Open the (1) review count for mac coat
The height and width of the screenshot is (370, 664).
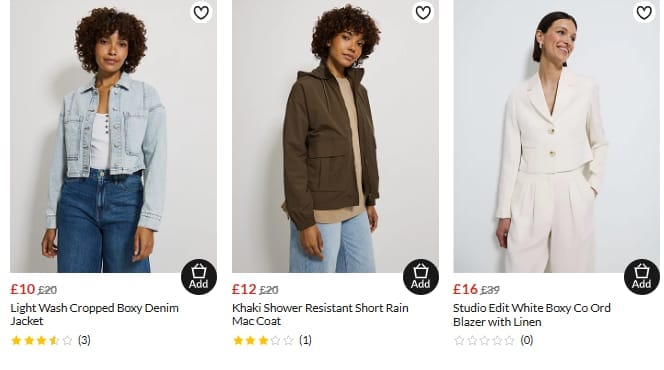[x=305, y=340]
